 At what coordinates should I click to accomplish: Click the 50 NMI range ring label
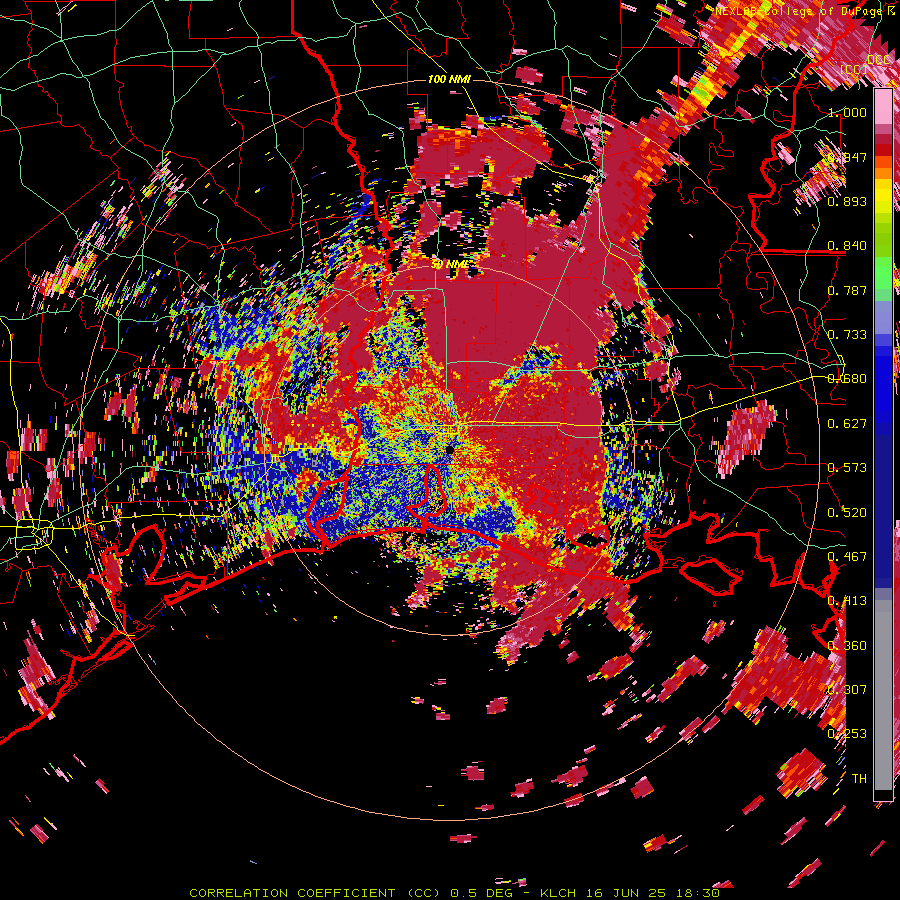(x=450, y=265)
